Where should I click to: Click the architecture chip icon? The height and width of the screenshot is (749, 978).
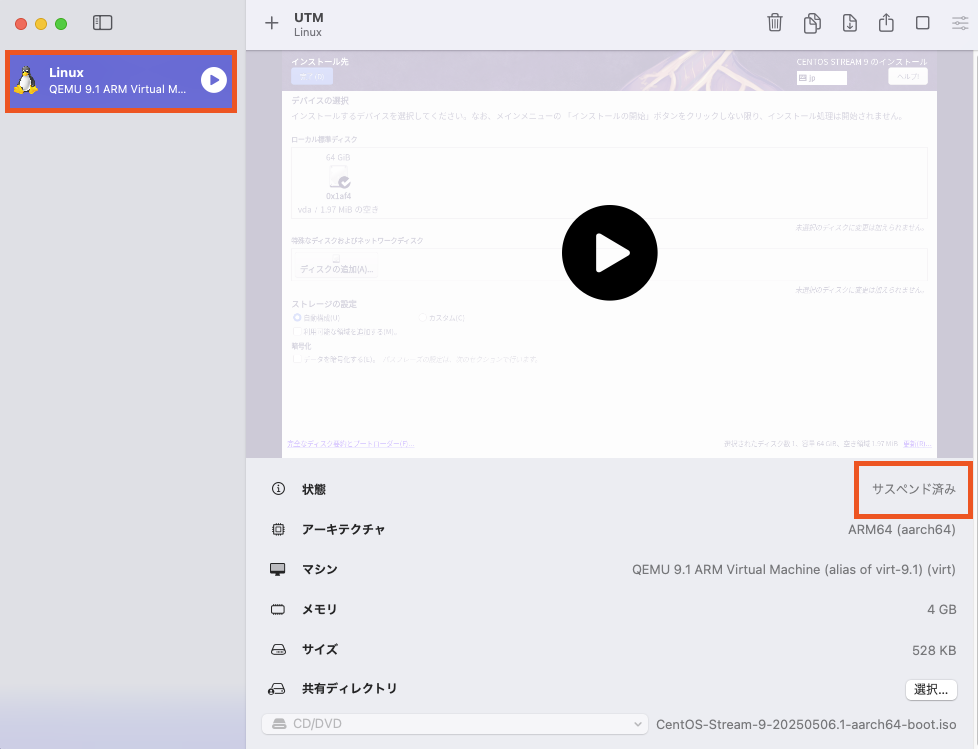[x=278, y=529]
